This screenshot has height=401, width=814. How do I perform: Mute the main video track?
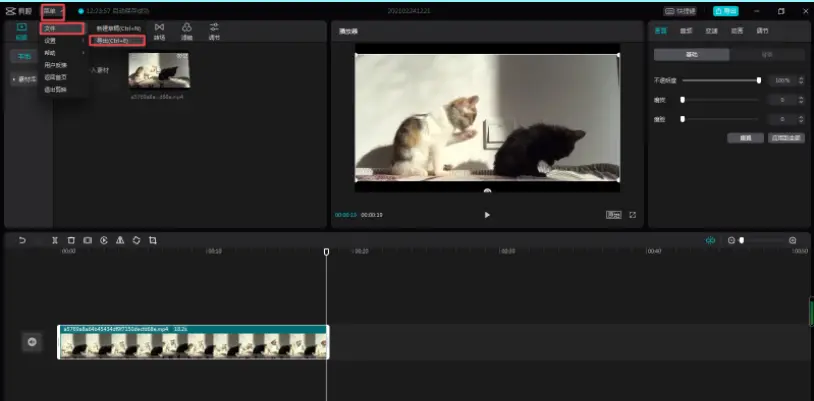[x=32, y=342]
